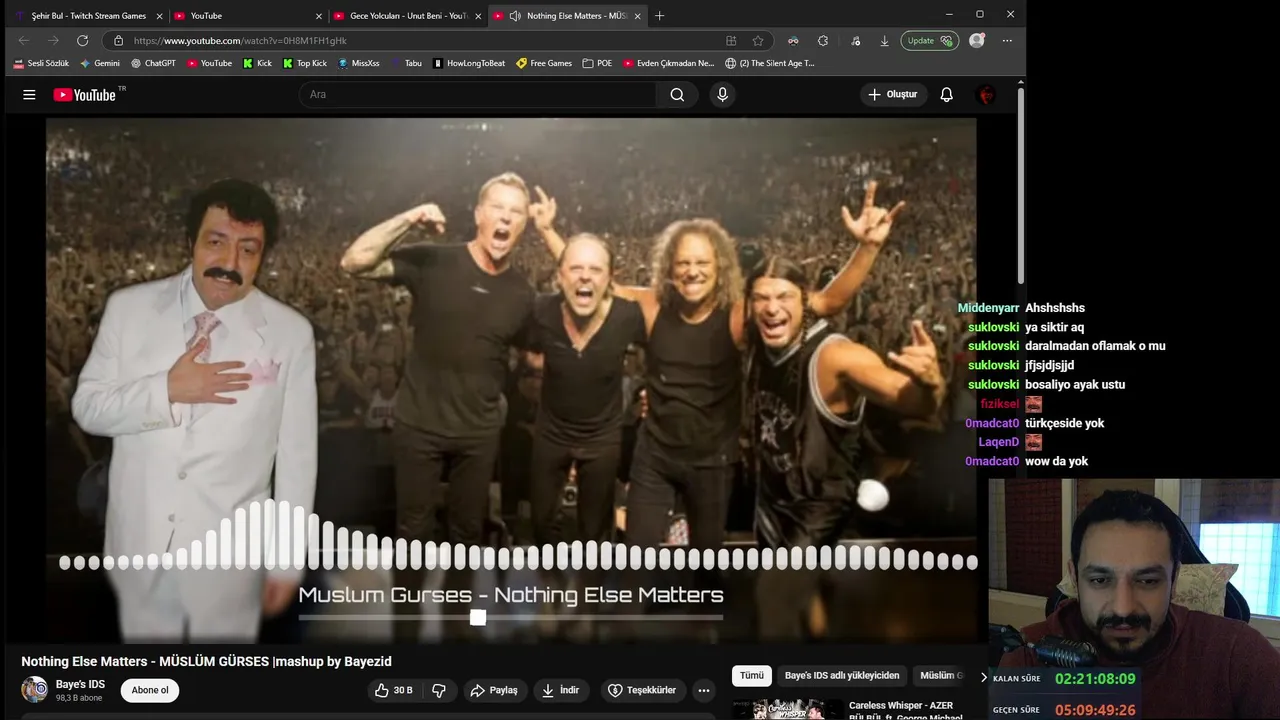The image size is (1280, 720).
Task: Click the İndir download button
Action: point(560,690)
